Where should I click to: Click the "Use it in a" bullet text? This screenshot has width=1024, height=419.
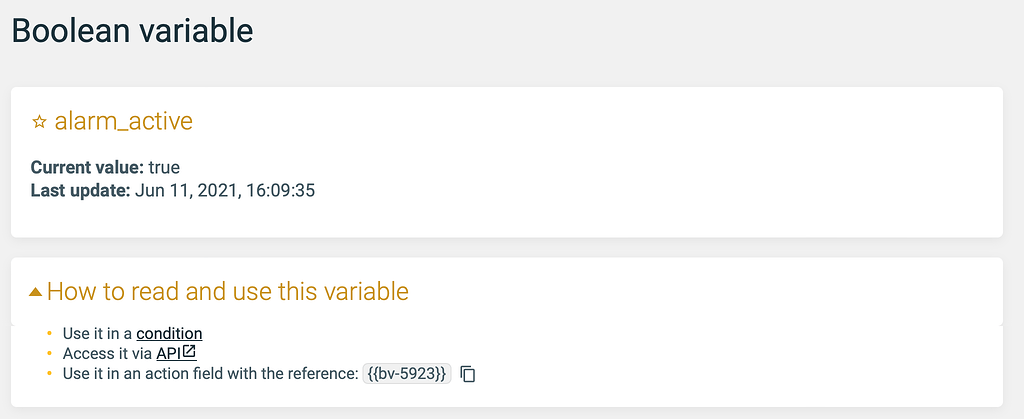point(98,333)
